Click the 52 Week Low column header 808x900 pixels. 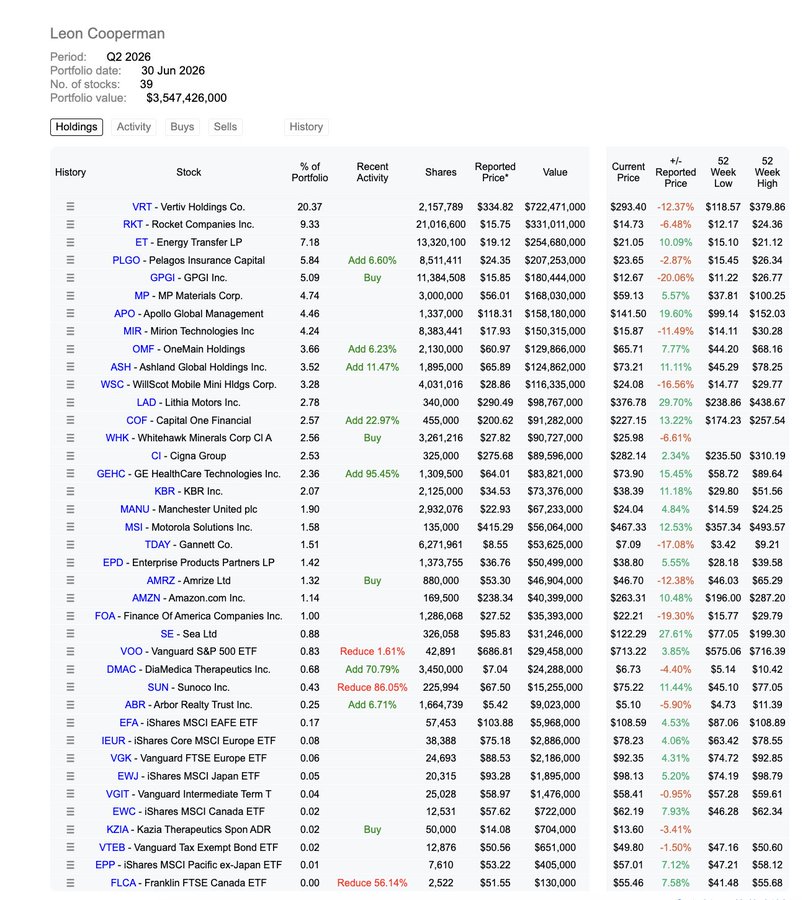point(723,172)
